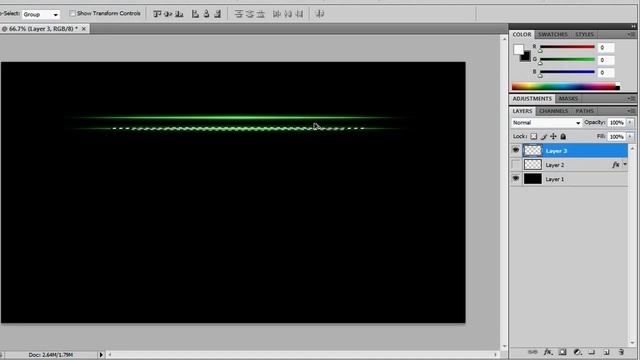Click the G value input field
640x360 pixels.
605,60
